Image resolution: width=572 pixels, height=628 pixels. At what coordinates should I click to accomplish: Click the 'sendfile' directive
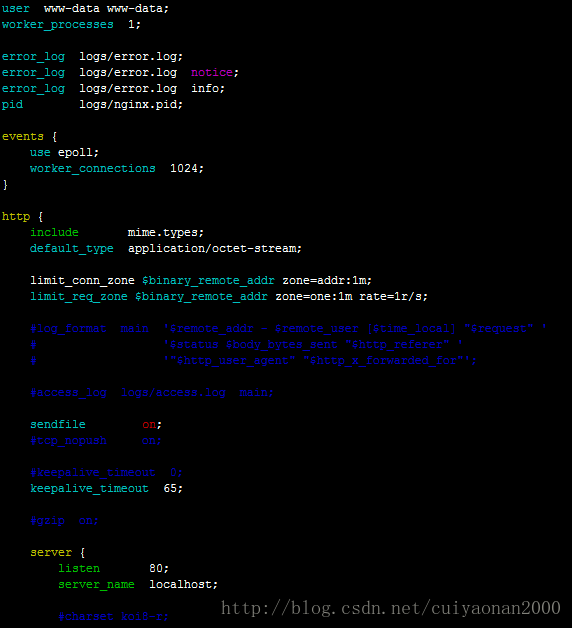click(58, 425)
